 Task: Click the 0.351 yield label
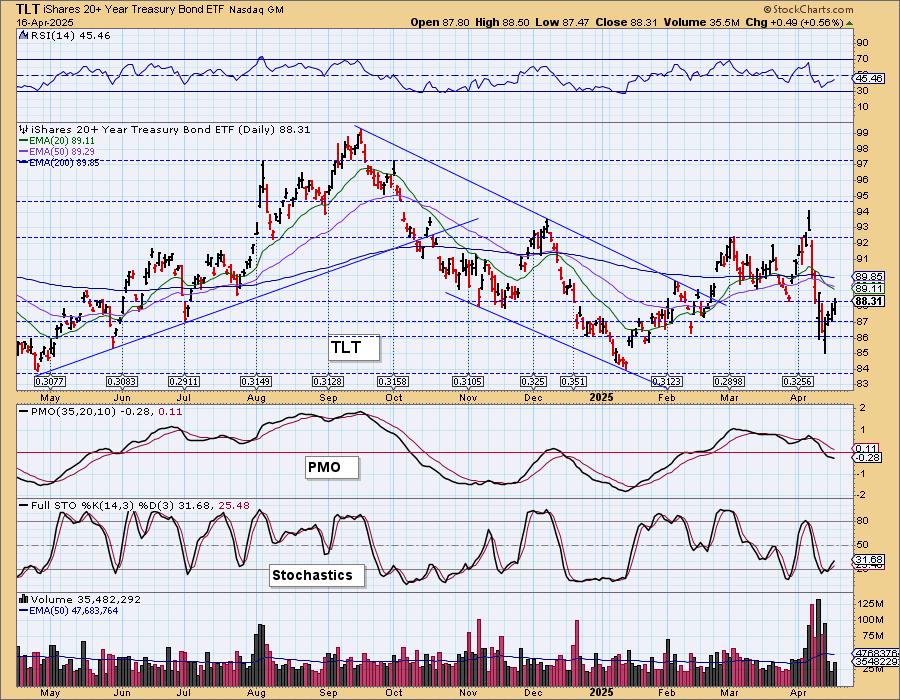[573, 382]
